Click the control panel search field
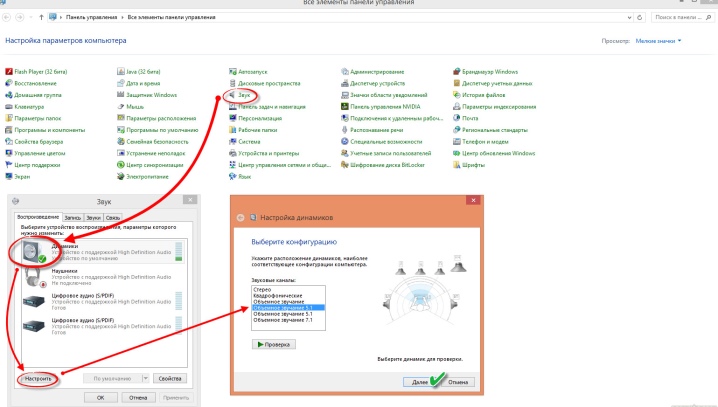 681,17
